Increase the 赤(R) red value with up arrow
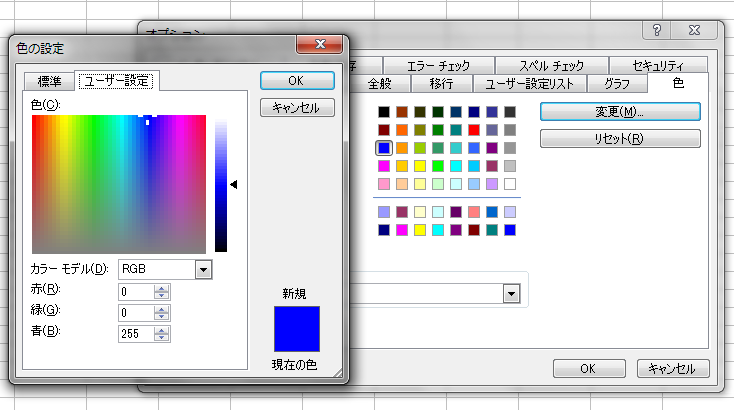This screenshot has height=410, width=734. 161,288
